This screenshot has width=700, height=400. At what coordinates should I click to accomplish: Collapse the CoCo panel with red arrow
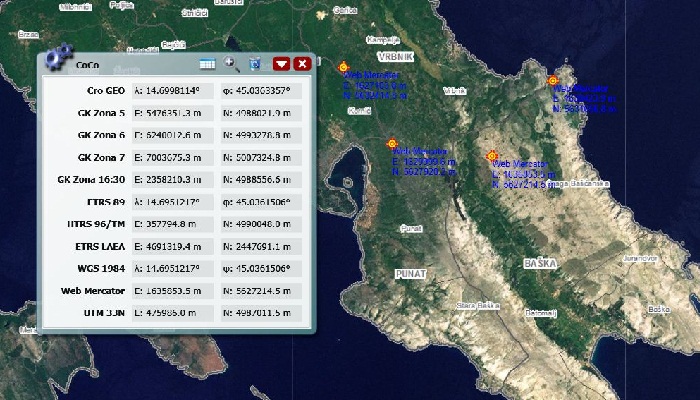pos(281,64)
